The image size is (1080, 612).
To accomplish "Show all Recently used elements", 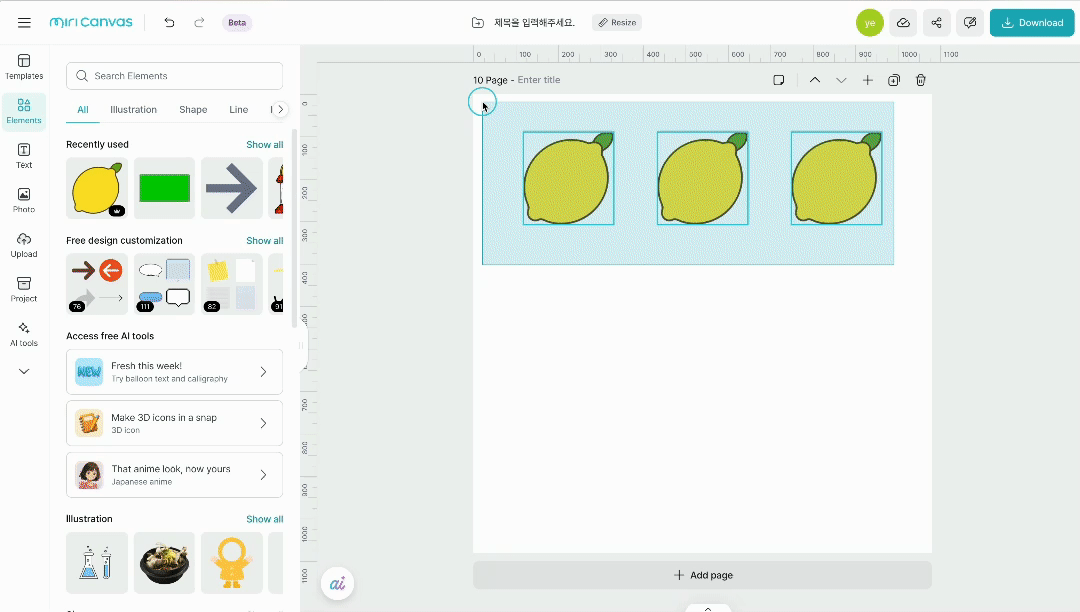I will coord(264,145).
